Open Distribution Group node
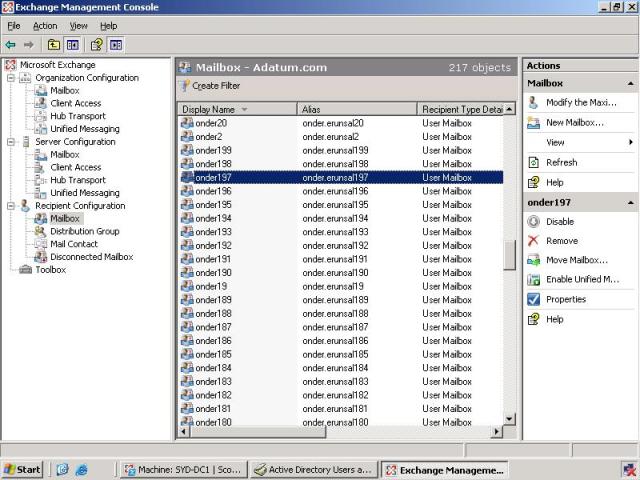Viewport: 640px width, 480px height. [84, 231]
